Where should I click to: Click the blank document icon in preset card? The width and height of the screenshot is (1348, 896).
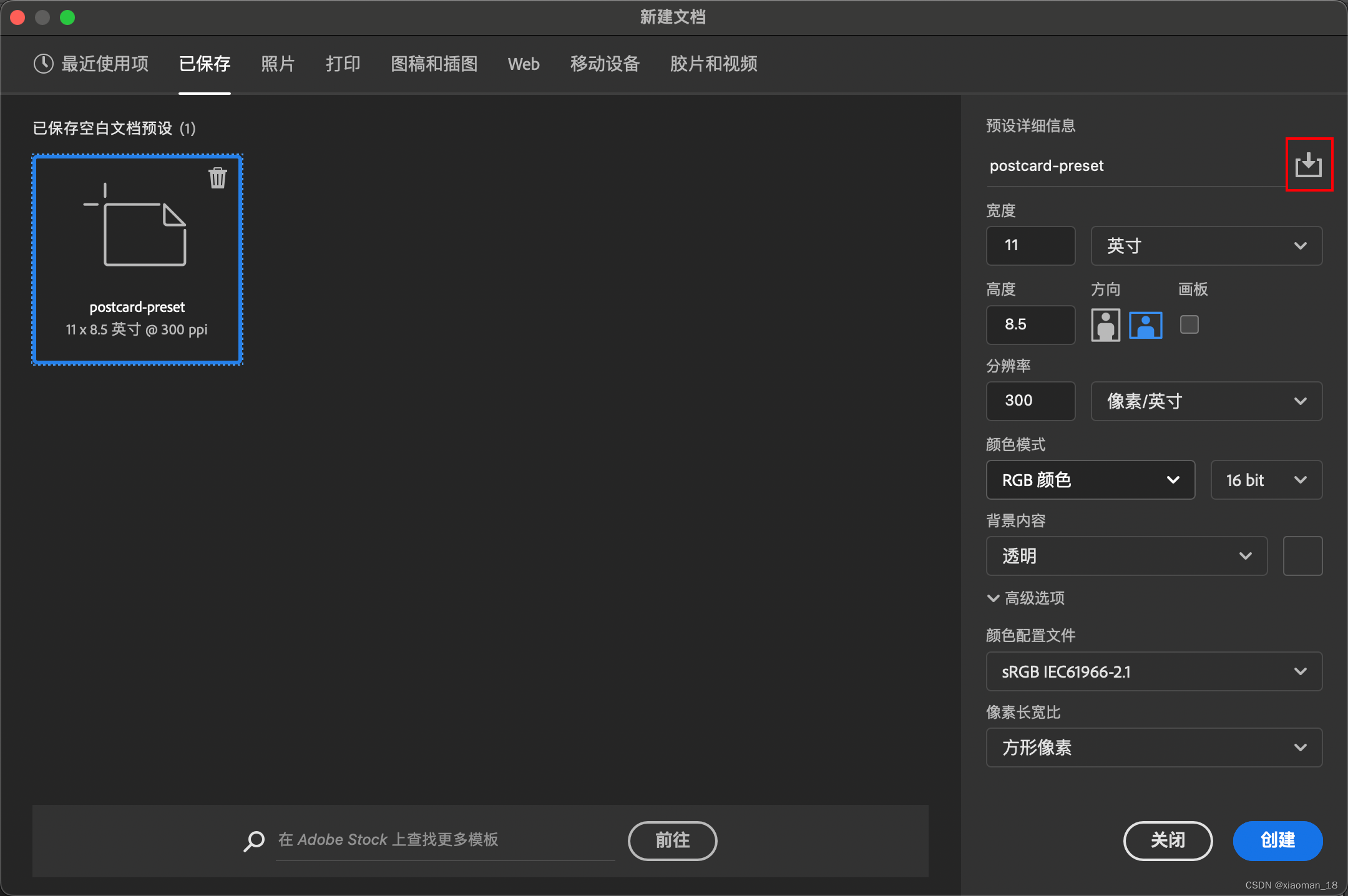pos(135,225)
